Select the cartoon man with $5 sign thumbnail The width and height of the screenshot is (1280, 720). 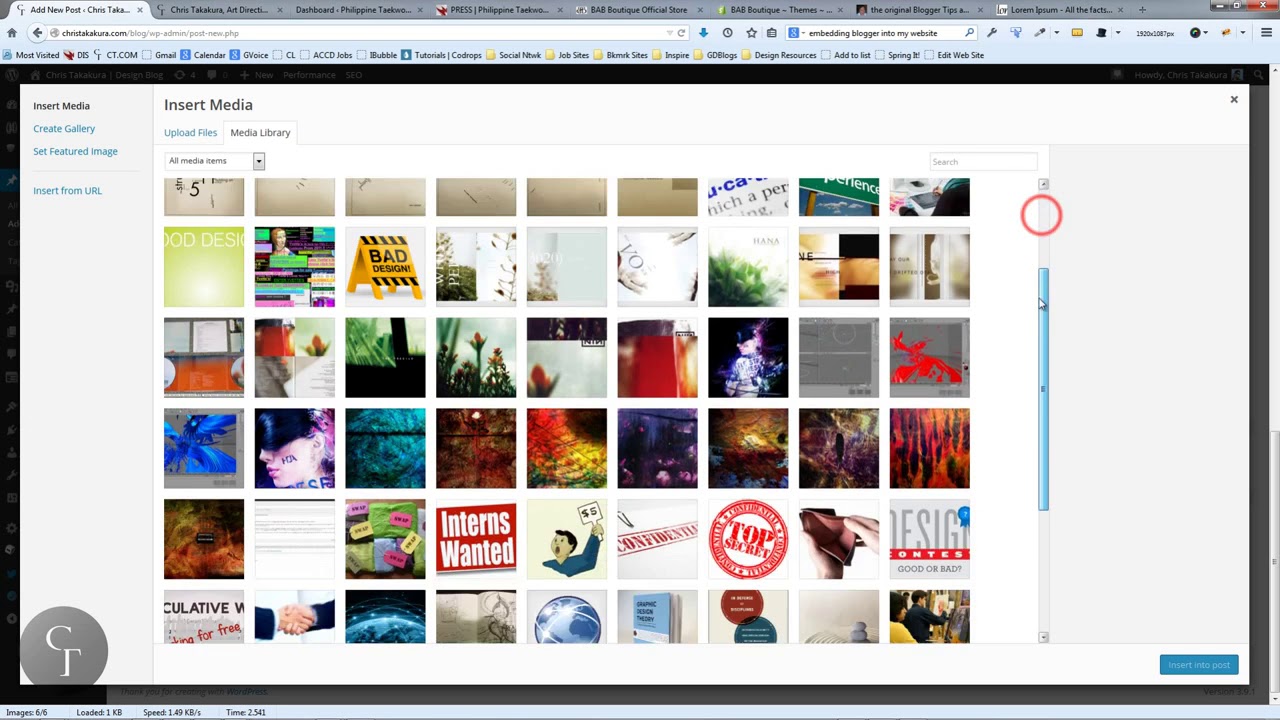tap(566, 539)
